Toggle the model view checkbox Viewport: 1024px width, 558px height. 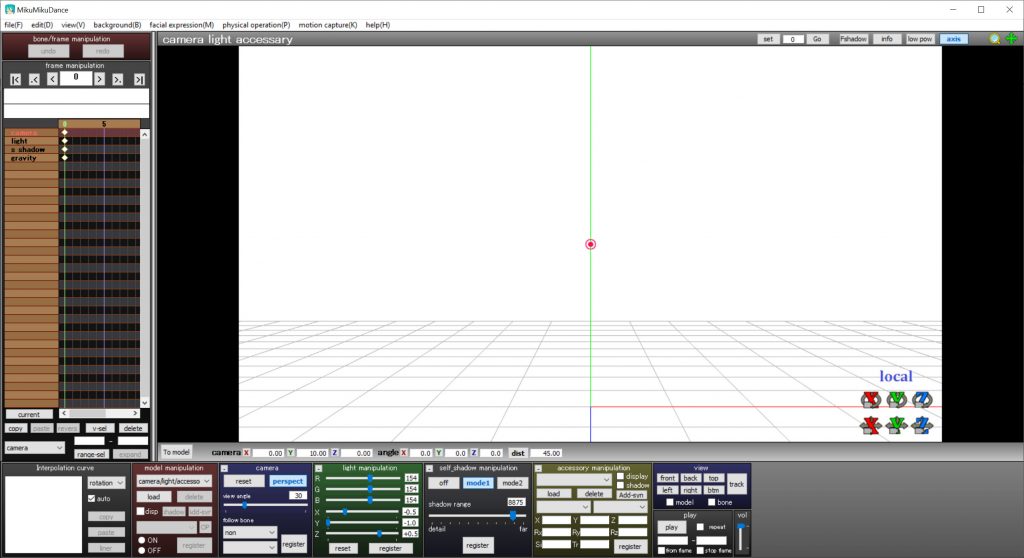[x=669, y=502]
